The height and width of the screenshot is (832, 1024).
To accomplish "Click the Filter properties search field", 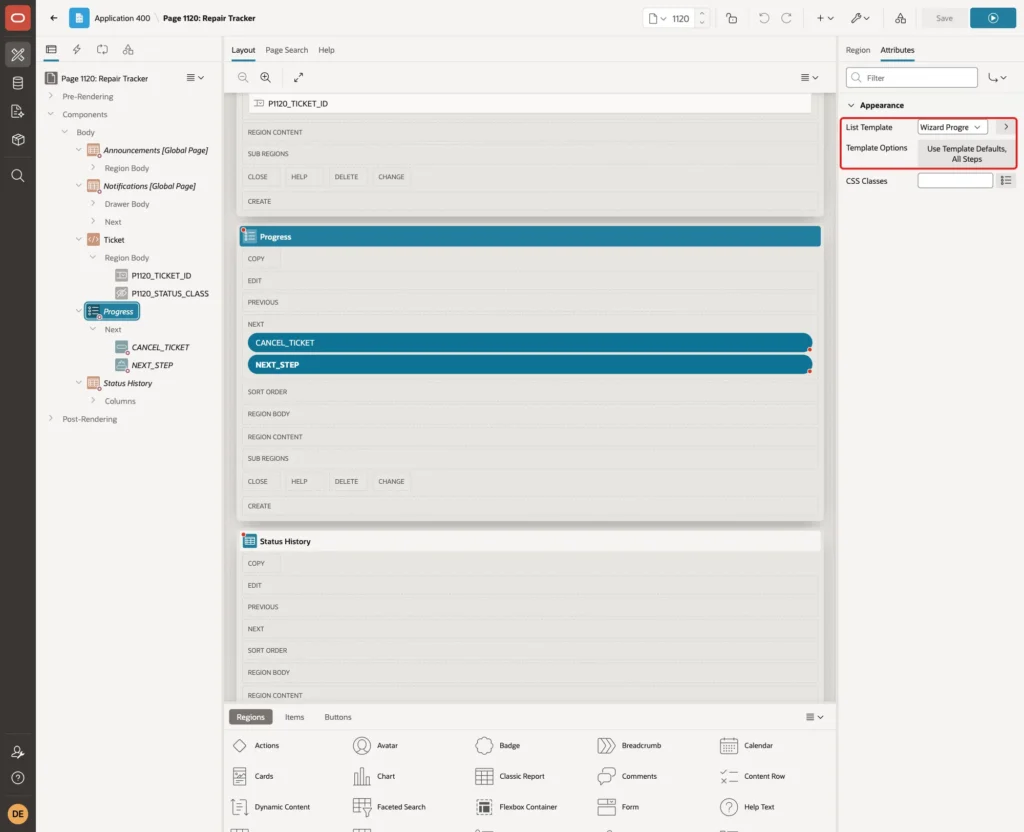I will coord(912,78).
